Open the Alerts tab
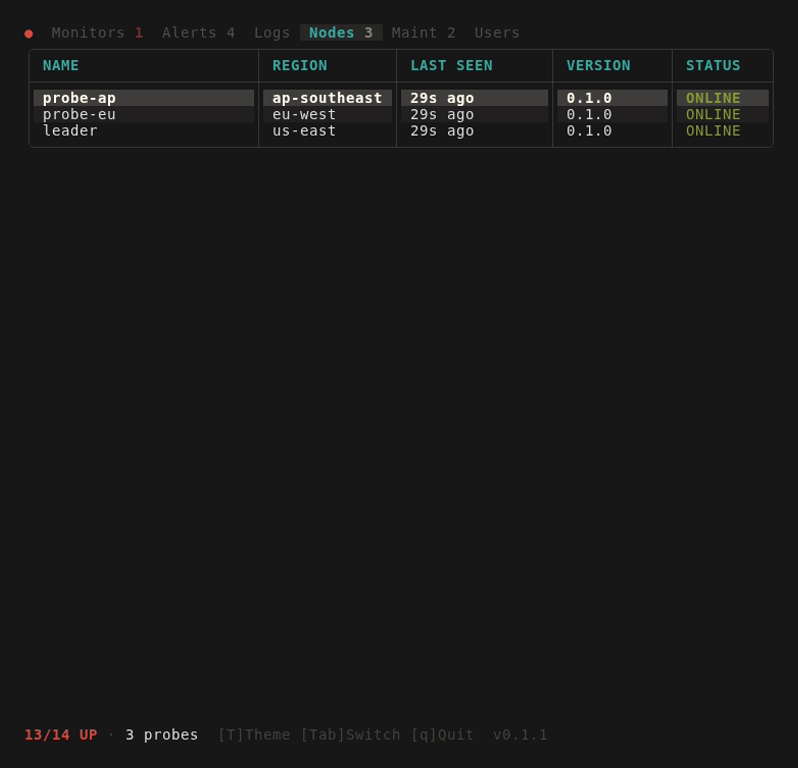The height and width of the screenshot is (768, 798). (x=198, y=33)
